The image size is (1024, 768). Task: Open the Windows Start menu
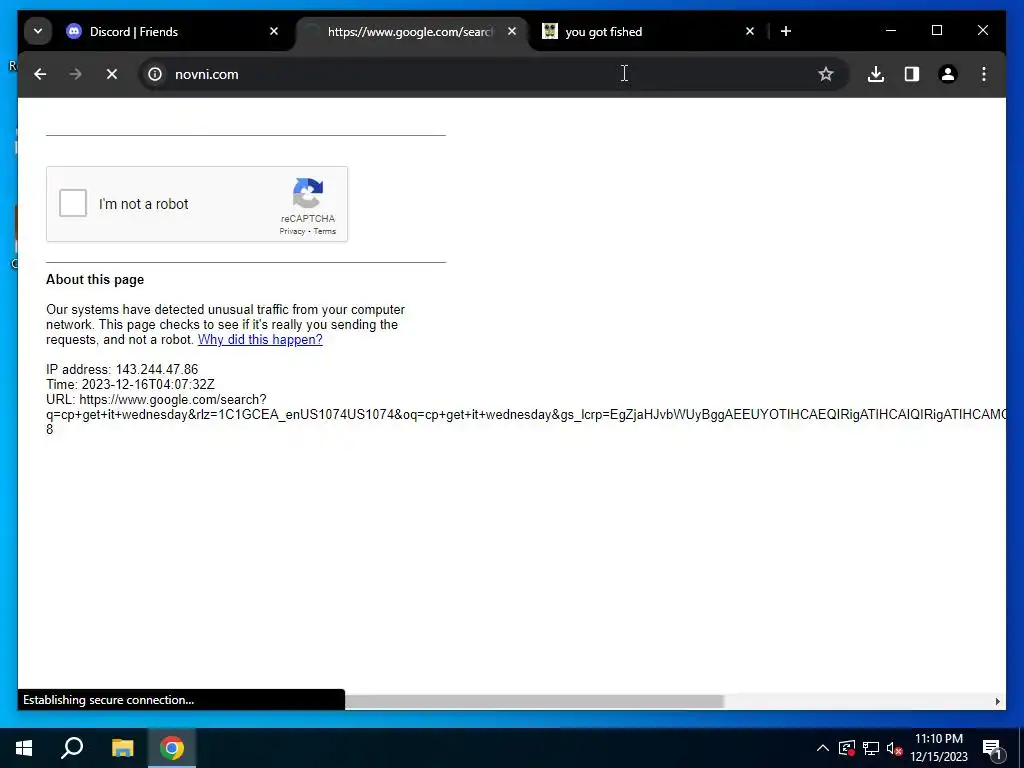(x=24, y=748)
